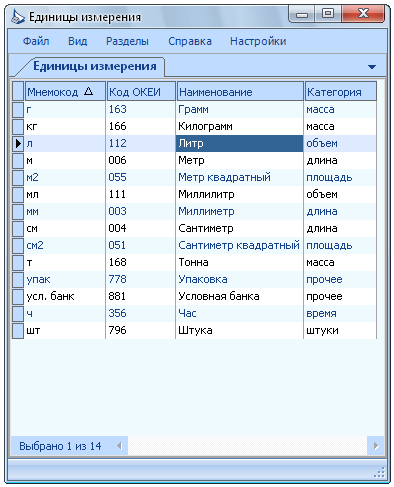This screenshot has height=487, width=394.
Task: Tick the row selector for Упаковка
Action: 18,280
